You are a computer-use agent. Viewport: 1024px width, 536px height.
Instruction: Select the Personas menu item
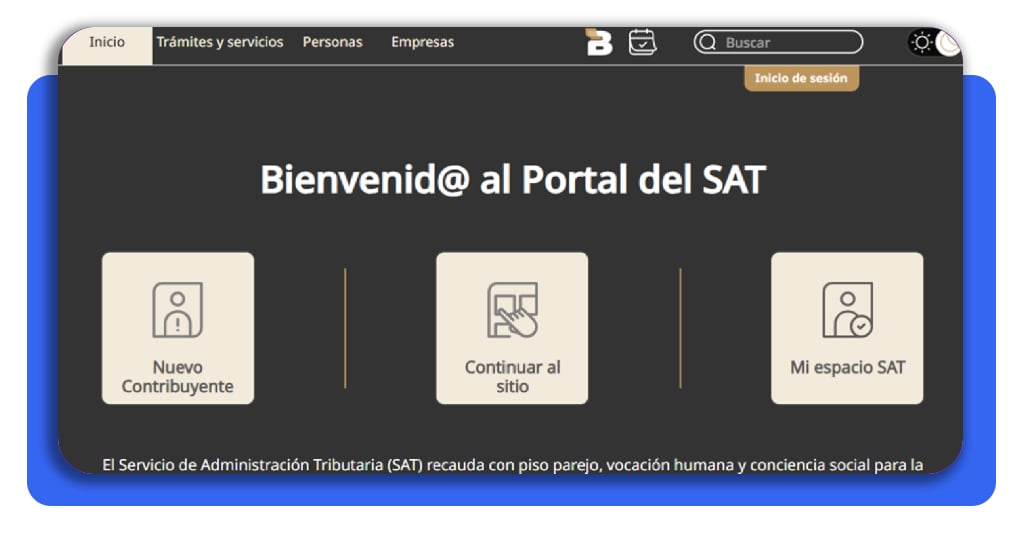tap(332, 42)
